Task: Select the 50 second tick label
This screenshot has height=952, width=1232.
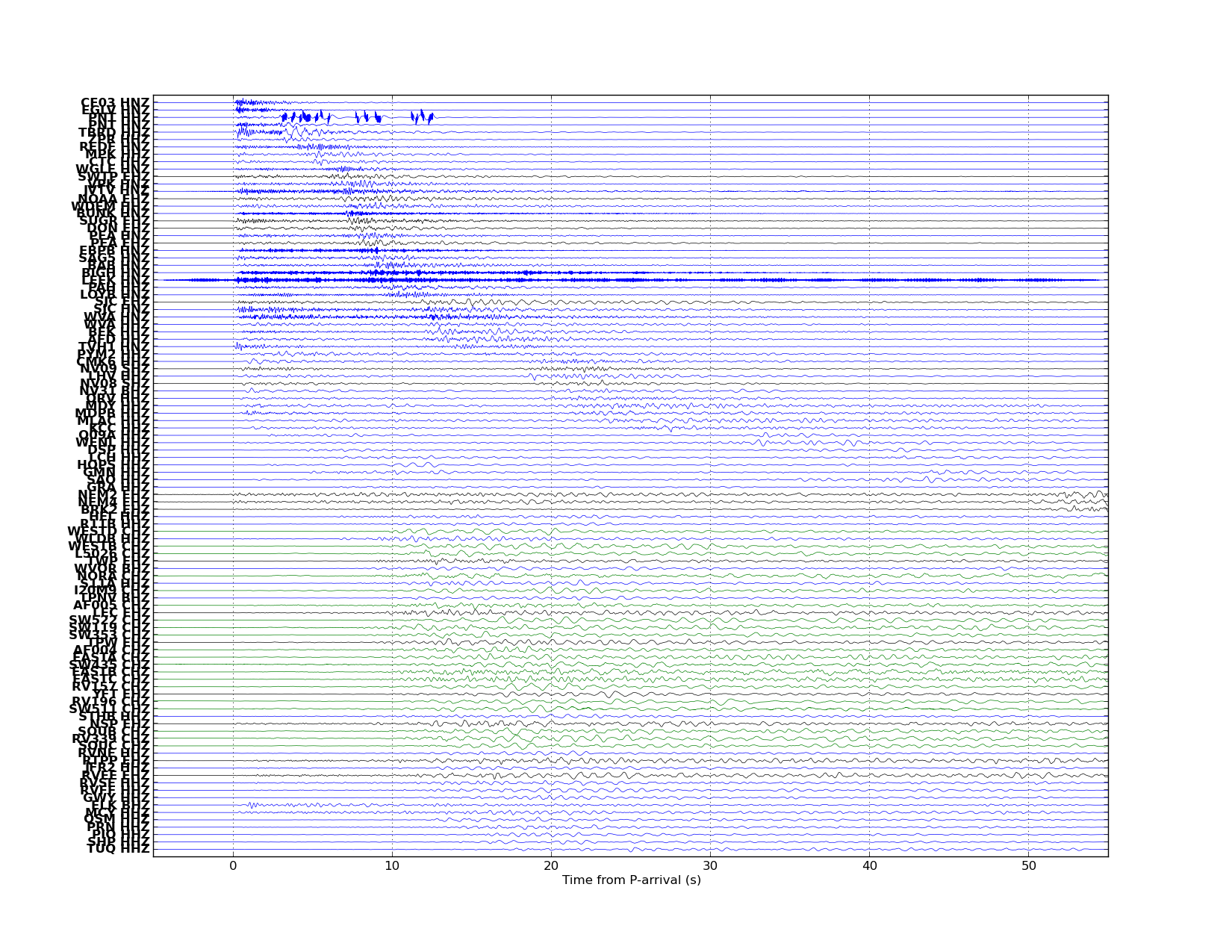Action: [x=1028, y=866]
